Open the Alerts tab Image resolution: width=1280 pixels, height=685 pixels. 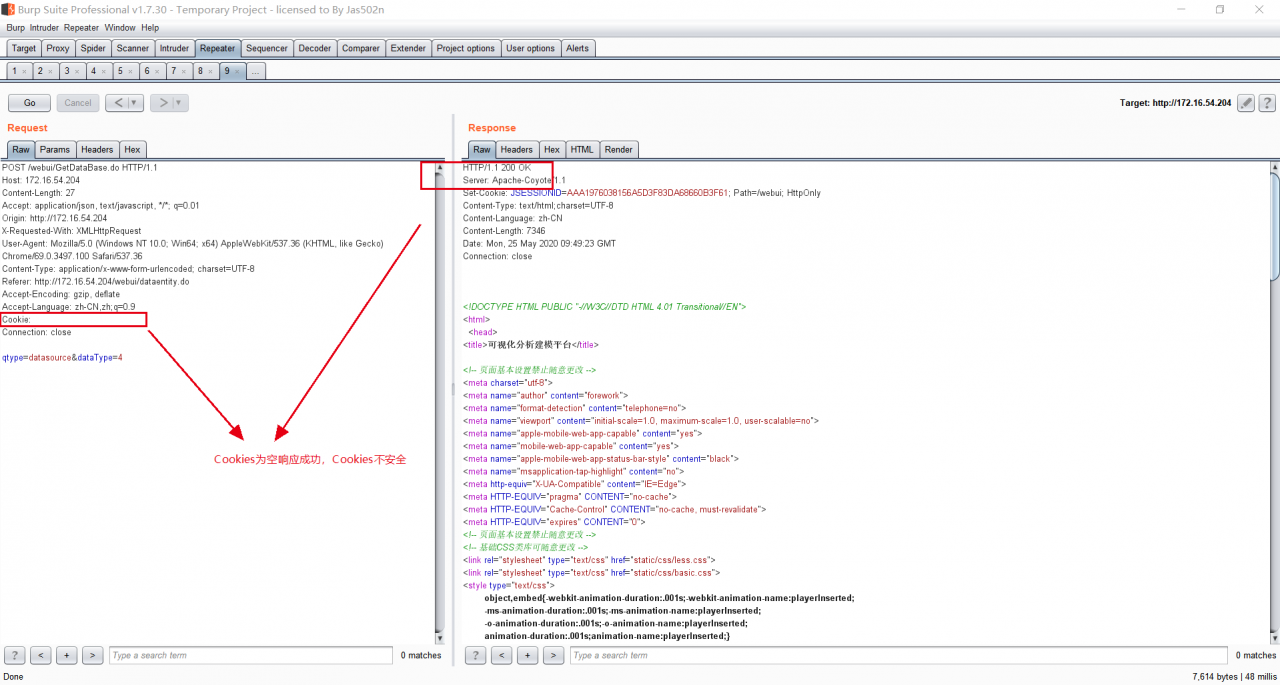pyautogui.click(x=578, y=48)
